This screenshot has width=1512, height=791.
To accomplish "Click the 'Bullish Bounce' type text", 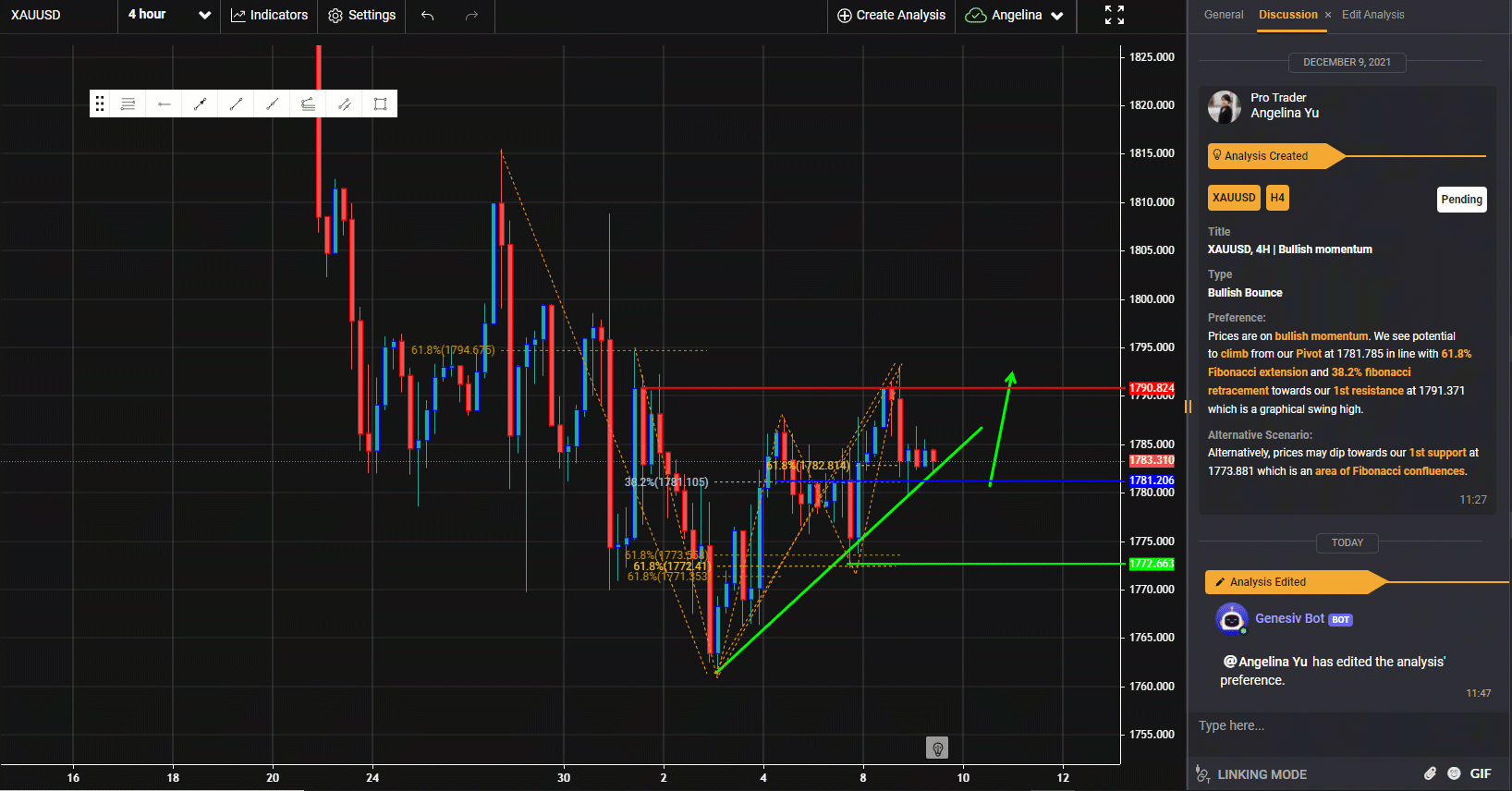I will [x=1245, y=293].
